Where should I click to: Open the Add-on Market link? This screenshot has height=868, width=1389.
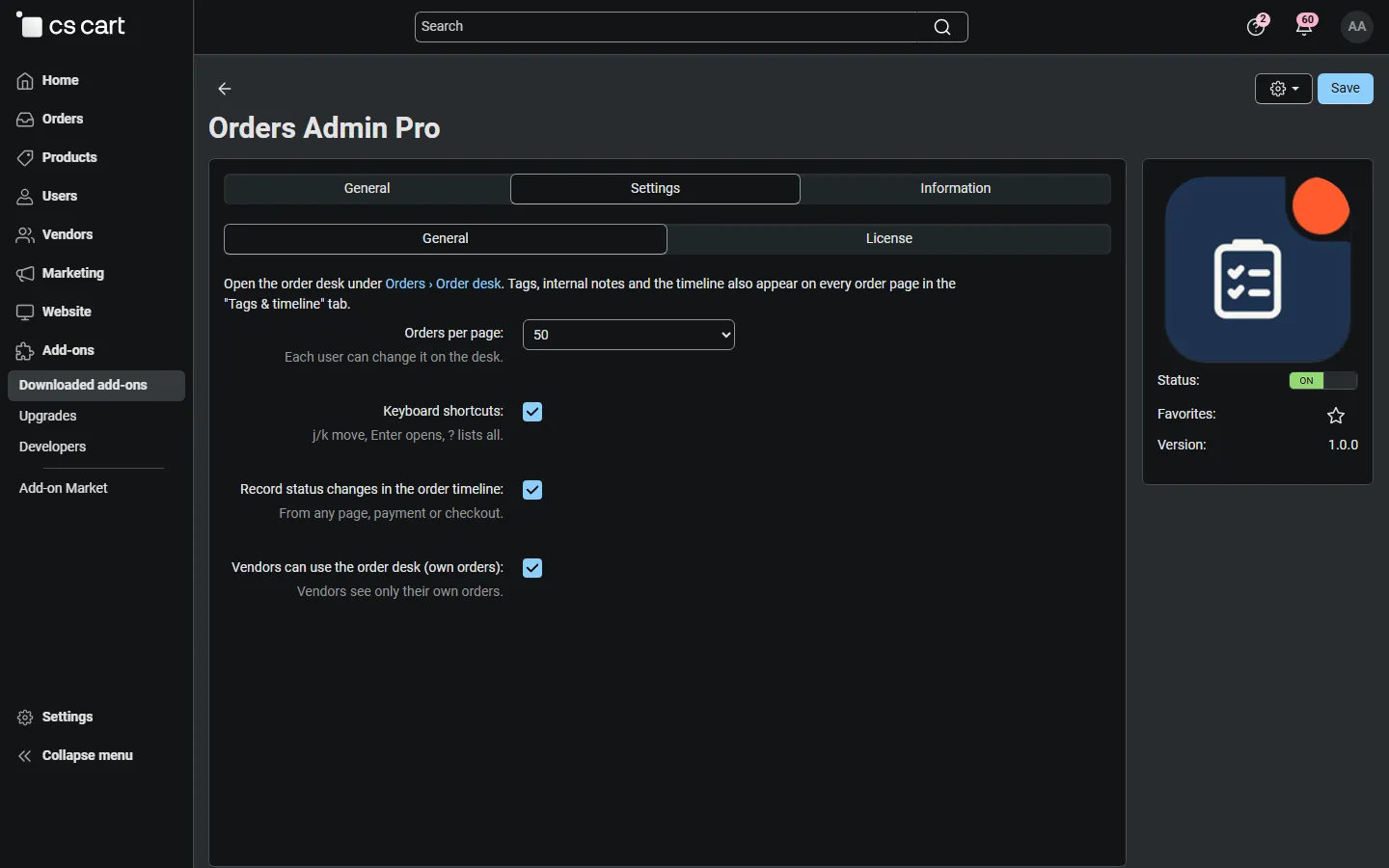(64, 489)
